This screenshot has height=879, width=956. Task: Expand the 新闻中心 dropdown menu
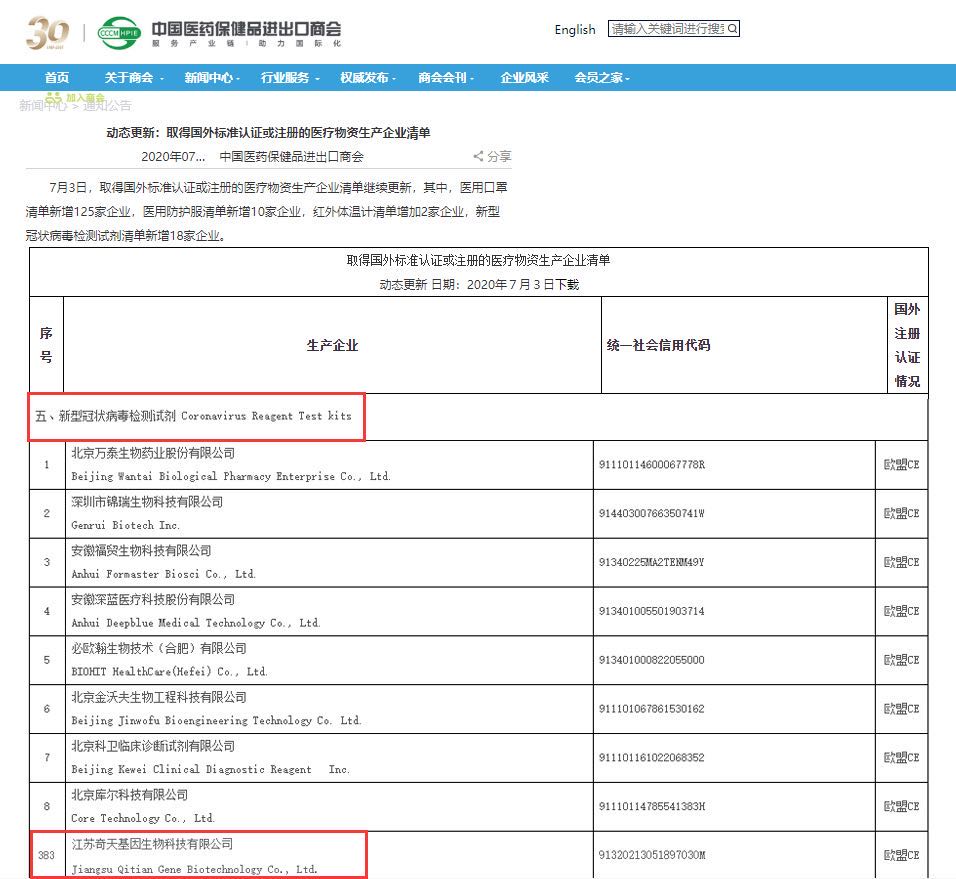pyautogui.click(x=212, y=77)
